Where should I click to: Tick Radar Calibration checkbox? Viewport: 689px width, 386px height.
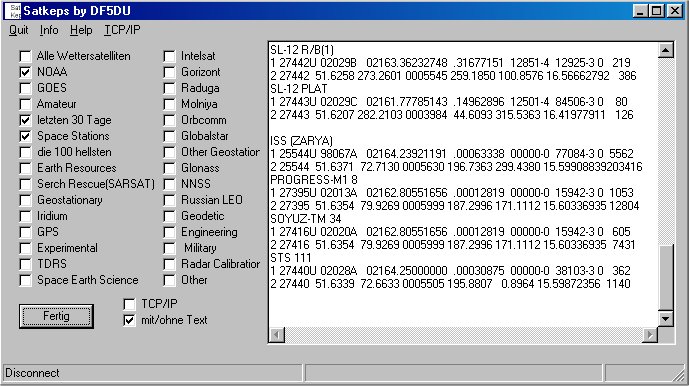tap(169, 264)
